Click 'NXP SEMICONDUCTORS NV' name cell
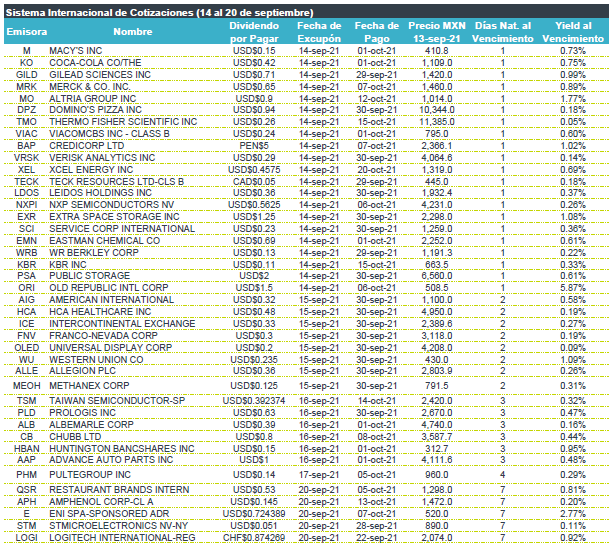The height and width of the screenshot is (547, 615). [111, 205]
